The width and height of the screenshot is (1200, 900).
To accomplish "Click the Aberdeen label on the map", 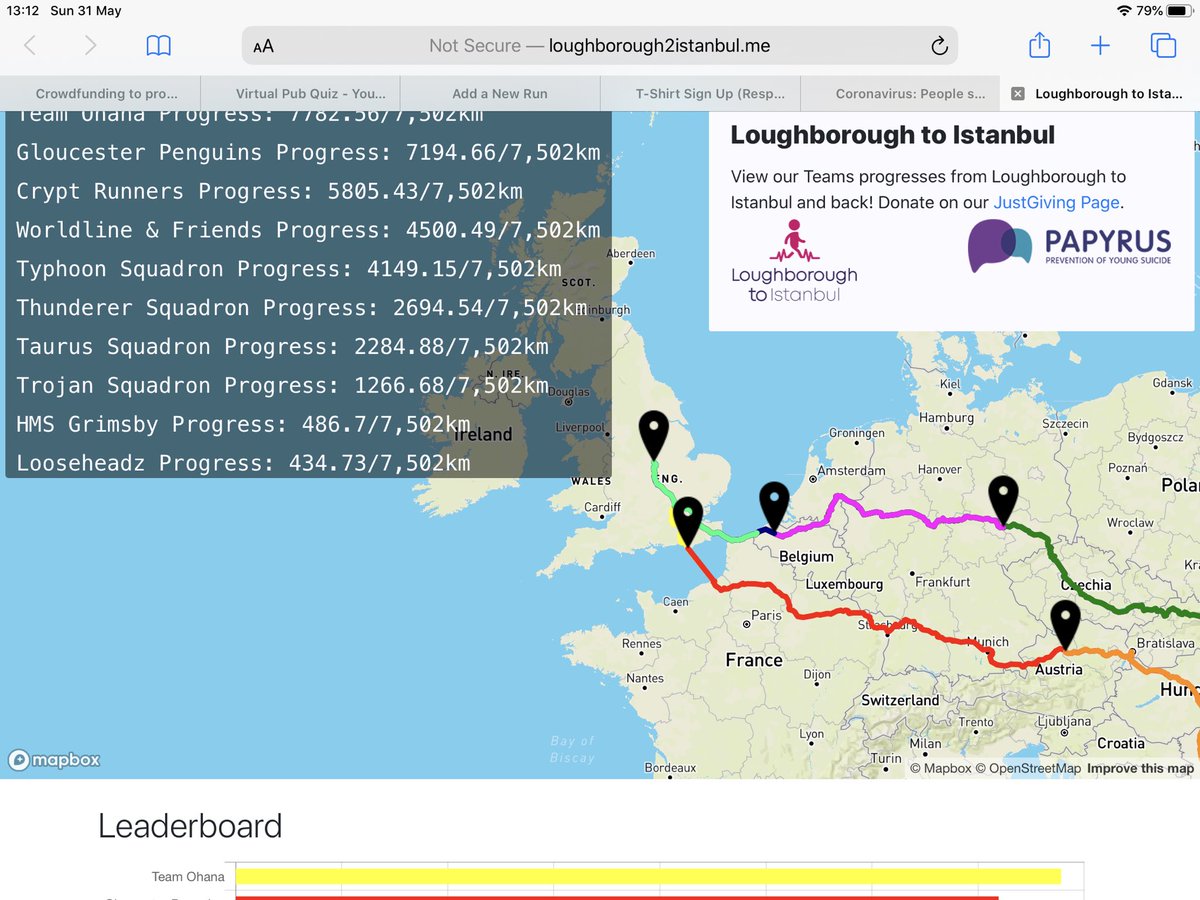I will [x=631, y=254].
